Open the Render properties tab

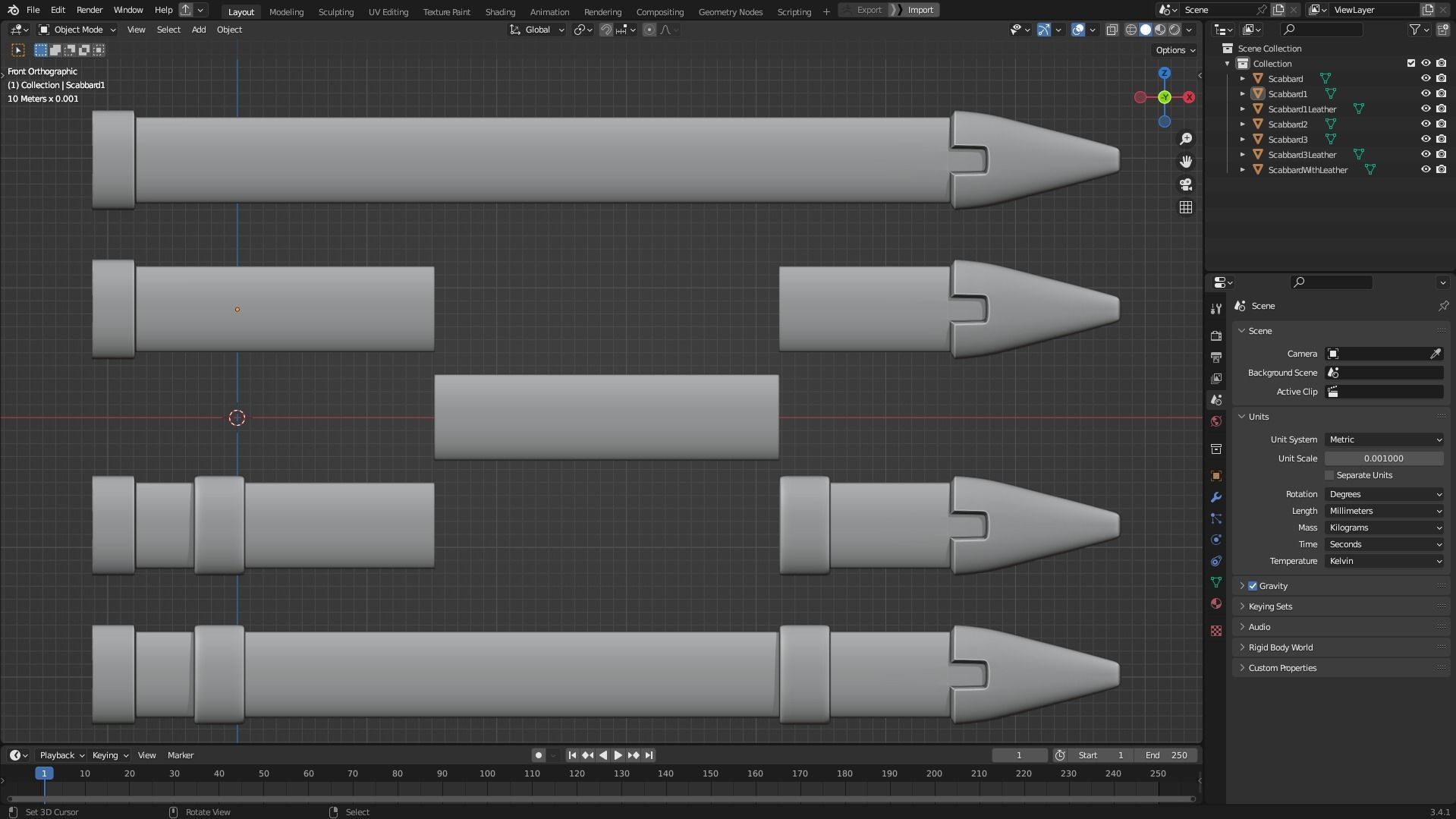[1216, 335]
